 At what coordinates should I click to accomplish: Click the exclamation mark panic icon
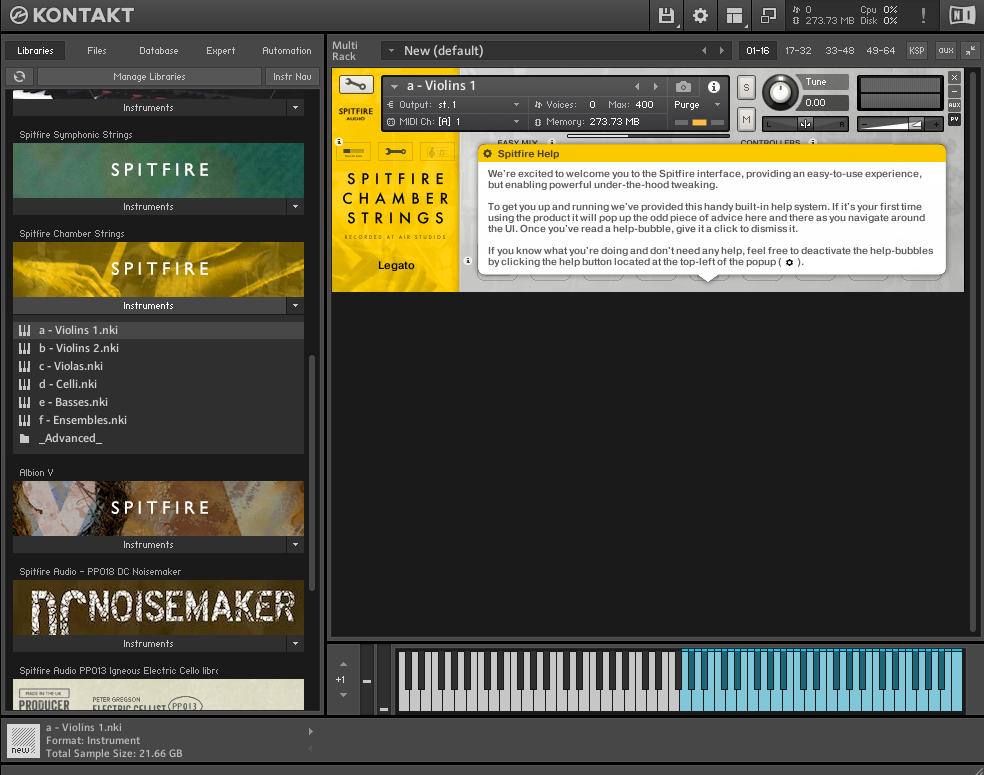(923, 15)
